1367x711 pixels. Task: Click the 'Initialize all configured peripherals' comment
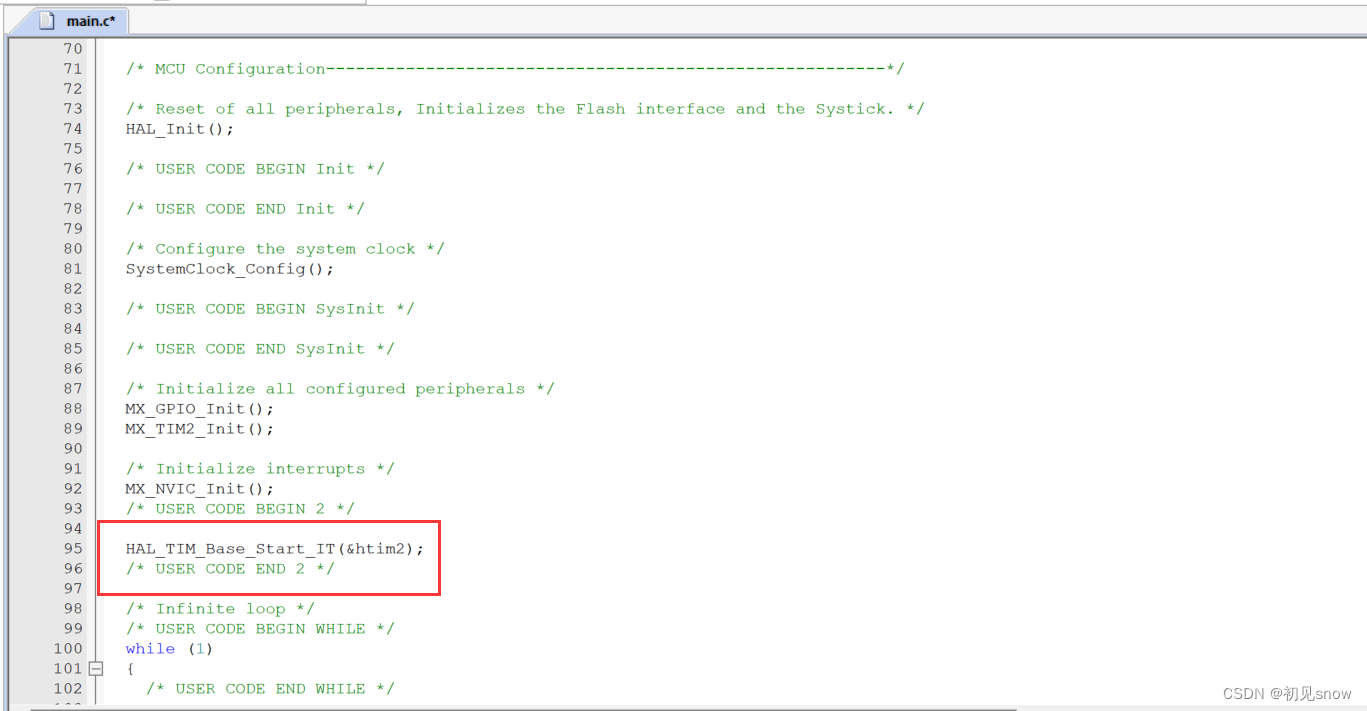coord(340,389)
